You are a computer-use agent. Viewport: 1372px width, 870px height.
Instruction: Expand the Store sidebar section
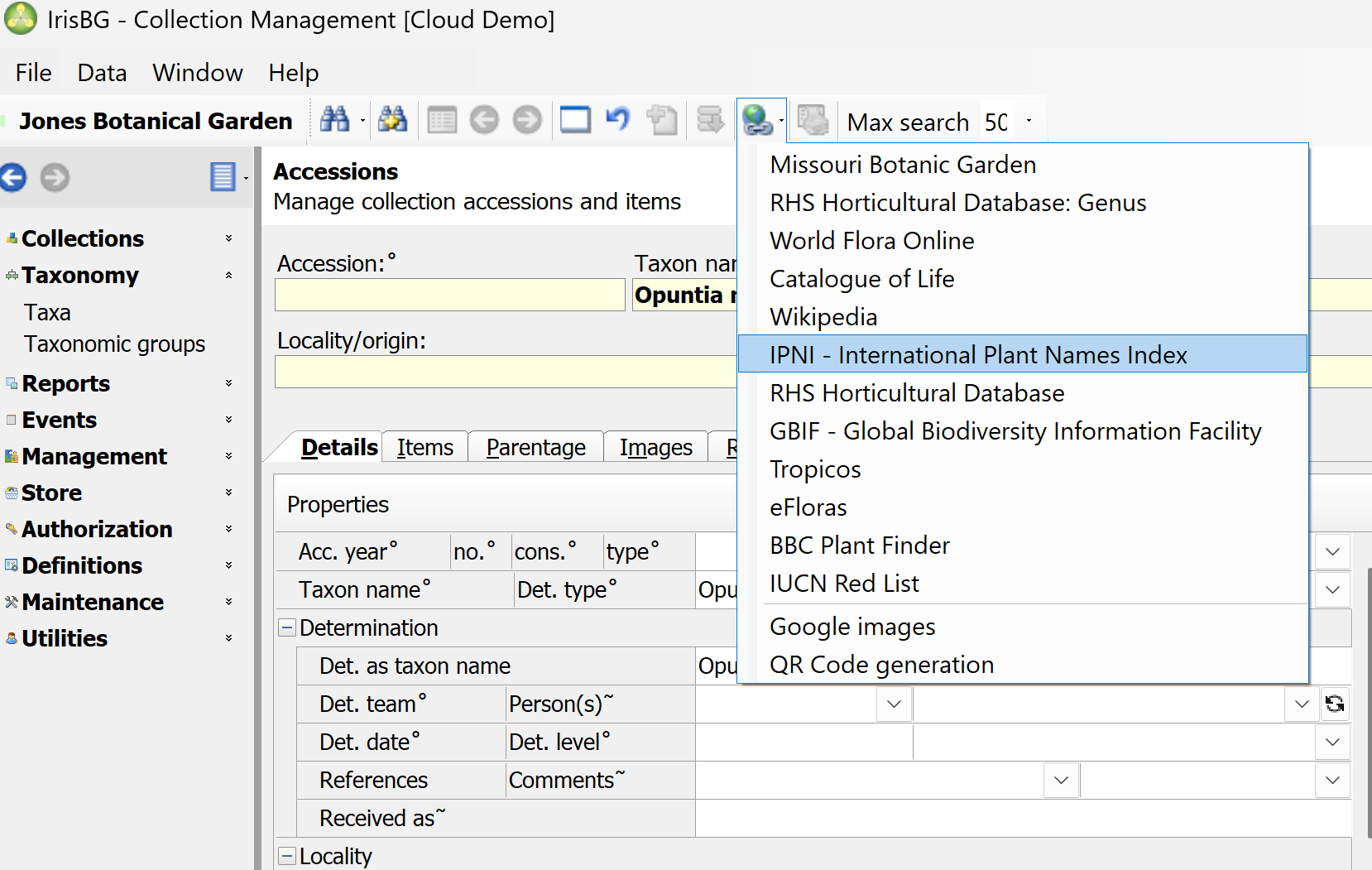pos(228,493)
